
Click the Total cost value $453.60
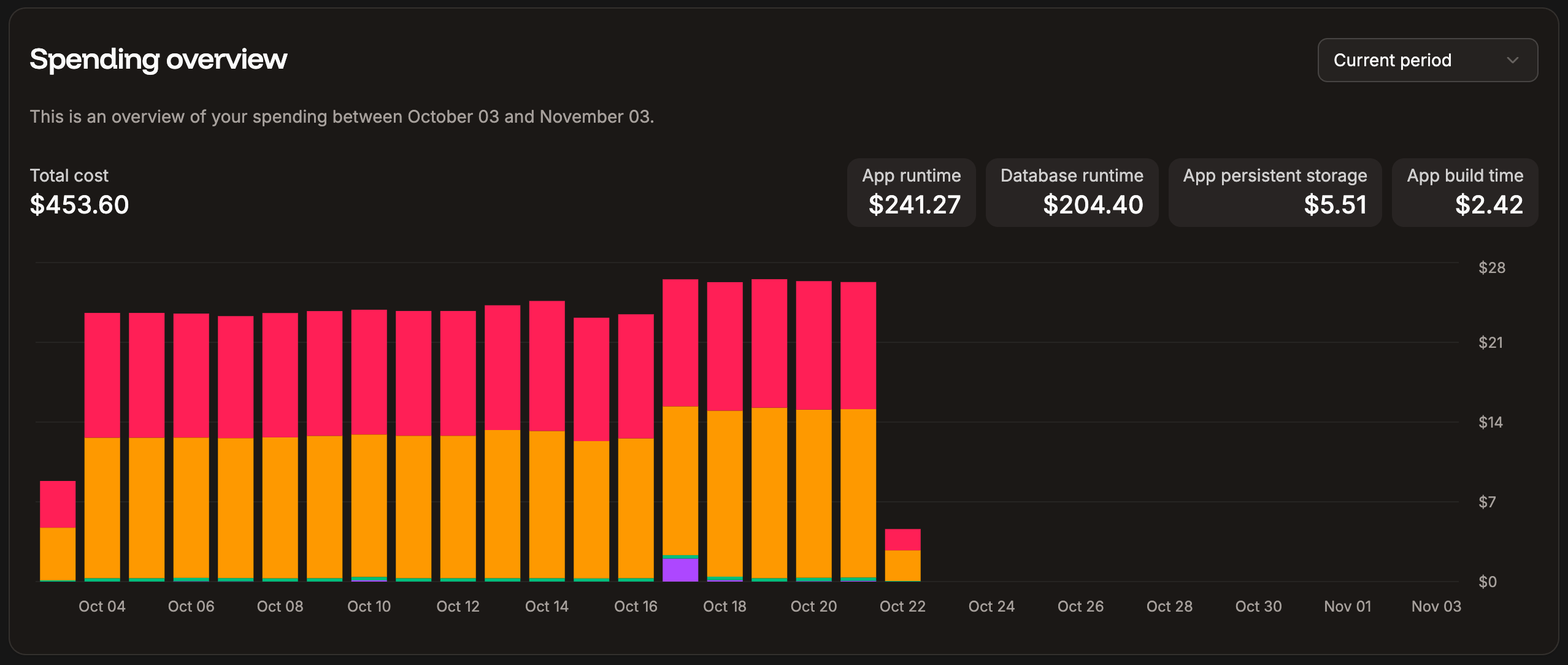point(79,204)
